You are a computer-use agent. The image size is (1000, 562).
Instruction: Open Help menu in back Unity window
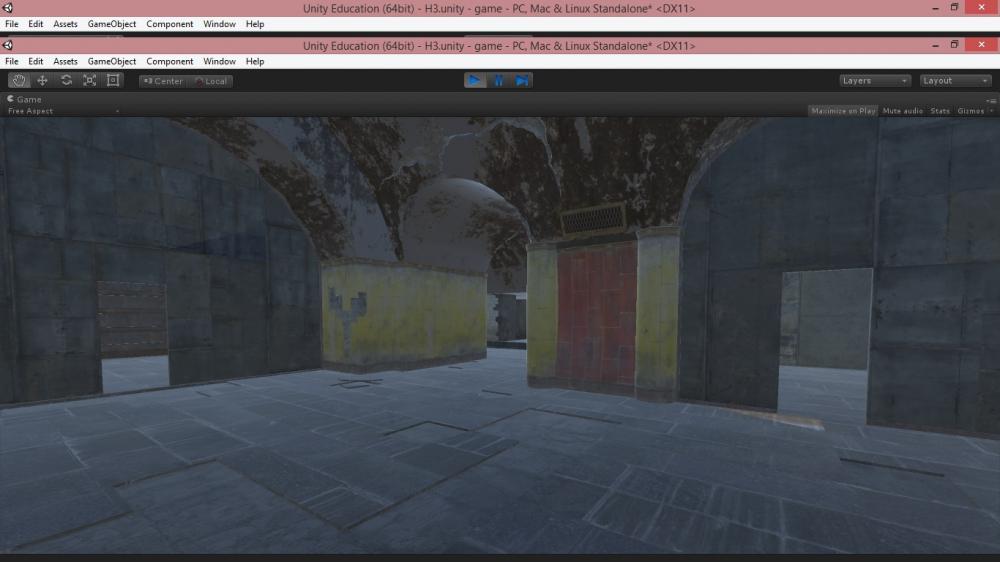coord(254,24)
